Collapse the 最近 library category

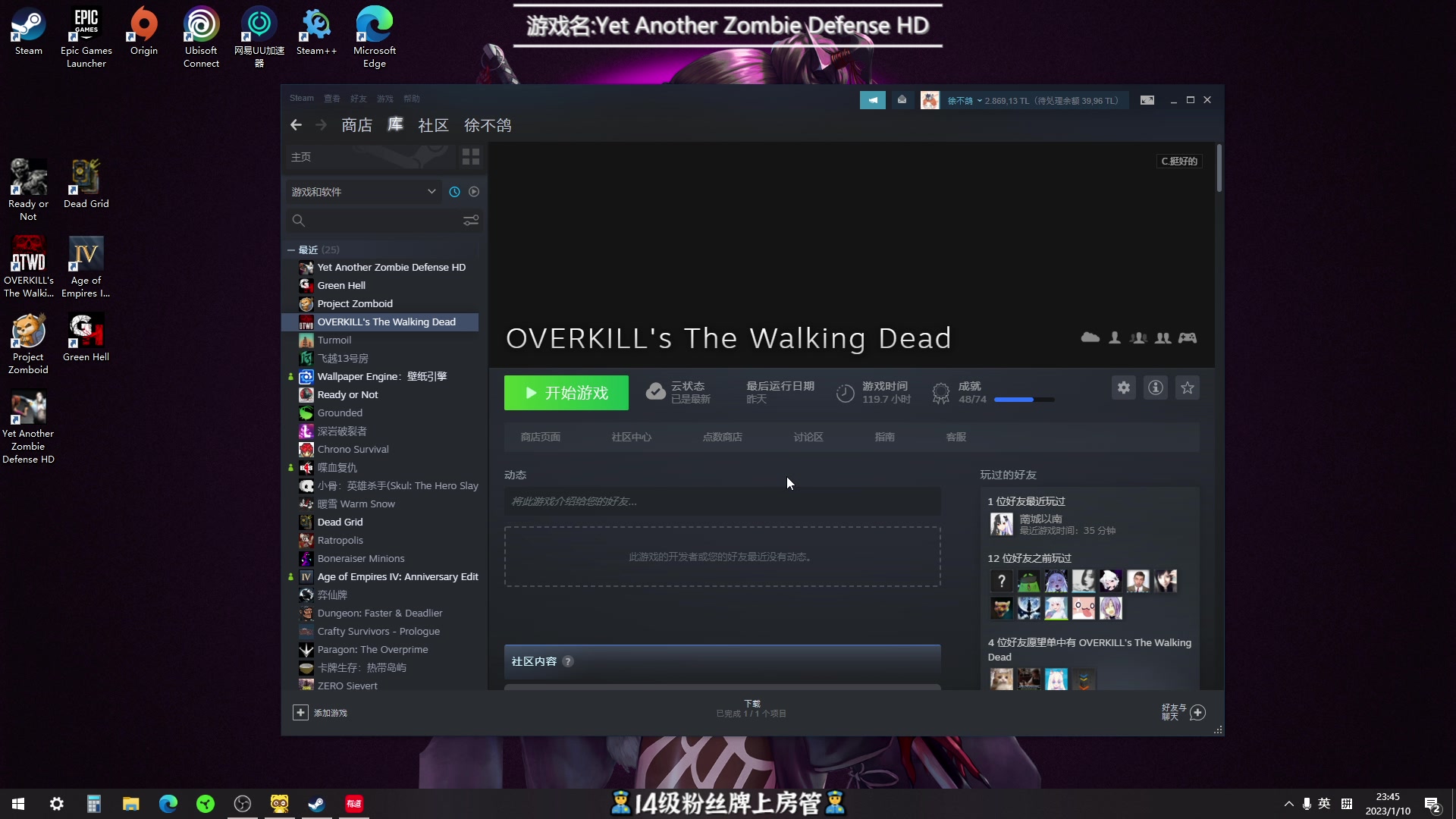click(291, 249)
